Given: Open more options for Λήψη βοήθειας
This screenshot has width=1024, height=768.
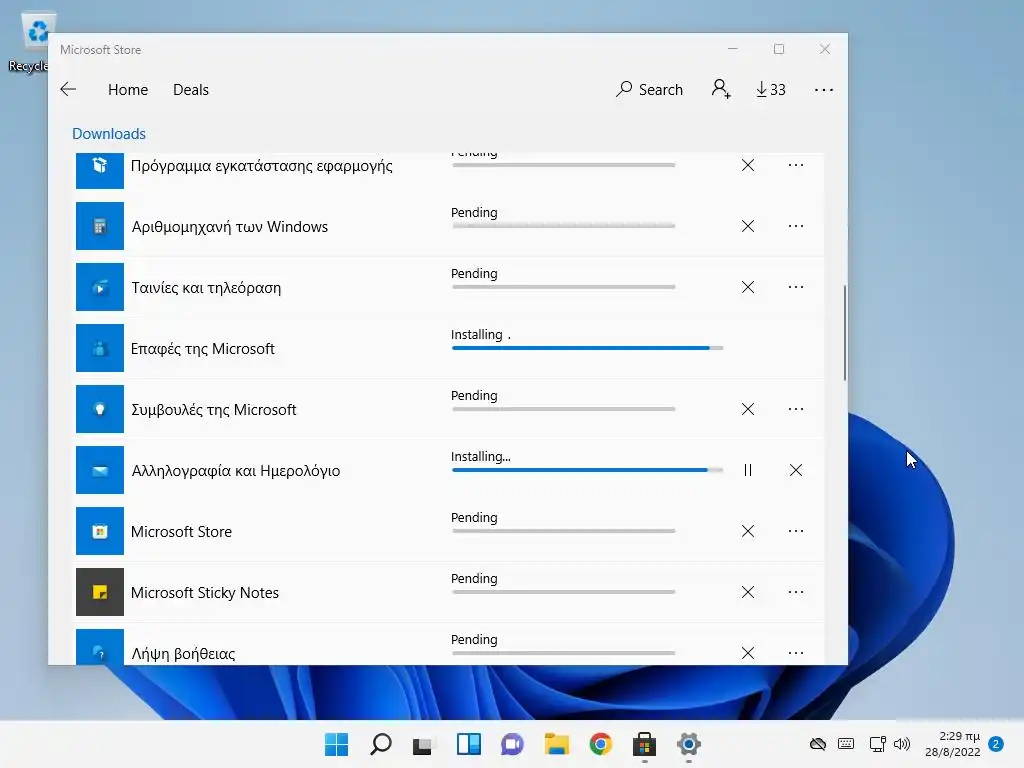Looking at the screenshot, I should (795, 653).
